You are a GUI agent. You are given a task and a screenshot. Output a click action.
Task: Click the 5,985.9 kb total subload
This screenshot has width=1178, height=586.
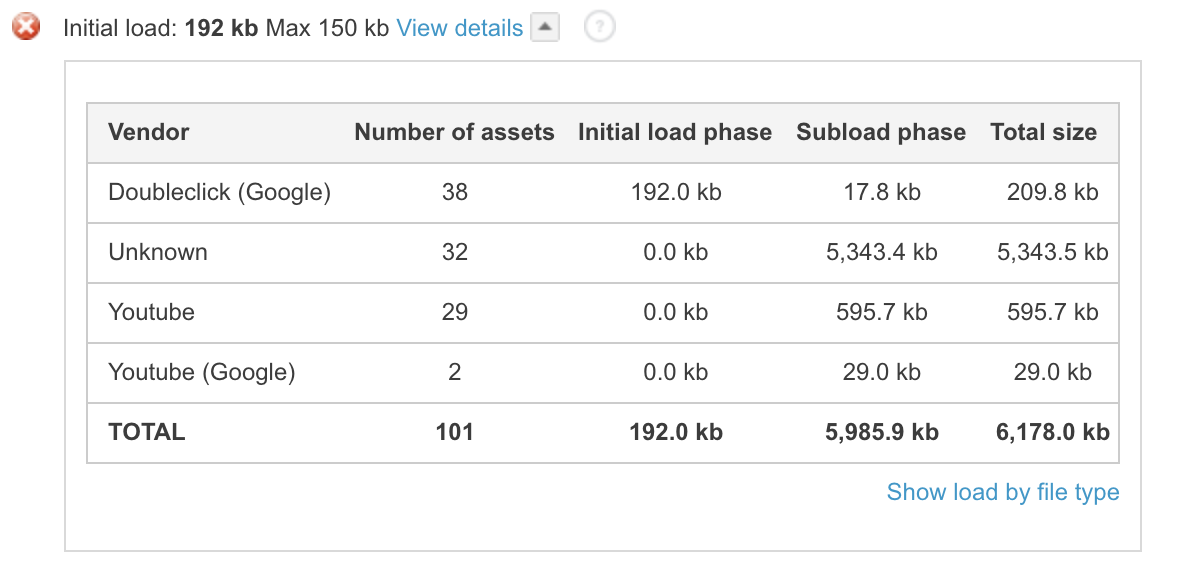pos(881,432)
